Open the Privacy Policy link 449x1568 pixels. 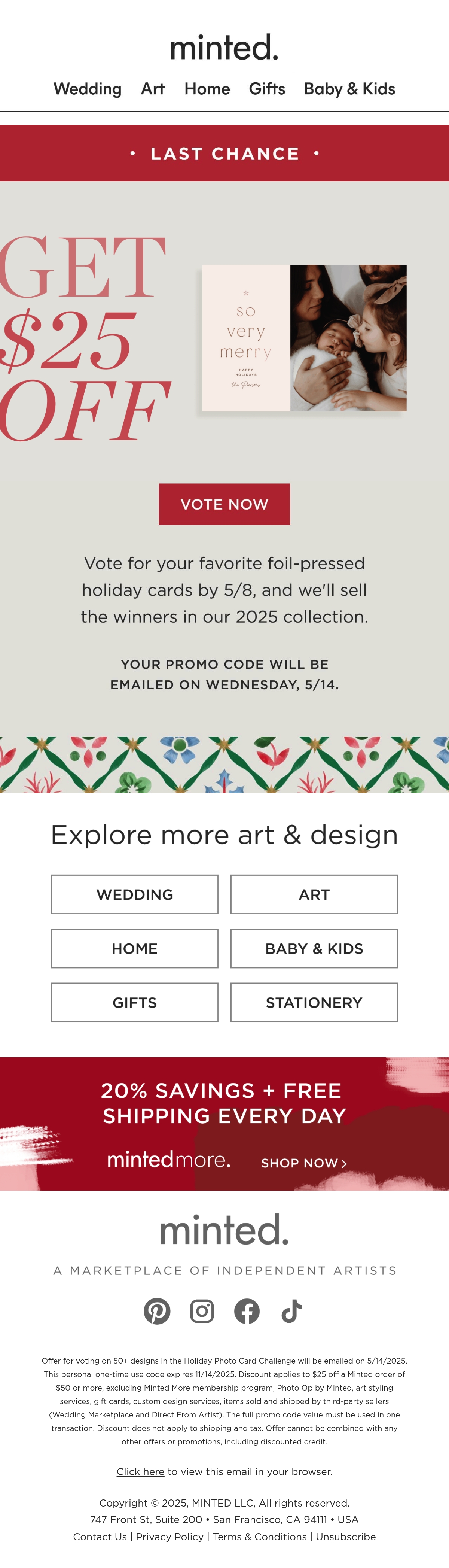[x=170, y=1537]
